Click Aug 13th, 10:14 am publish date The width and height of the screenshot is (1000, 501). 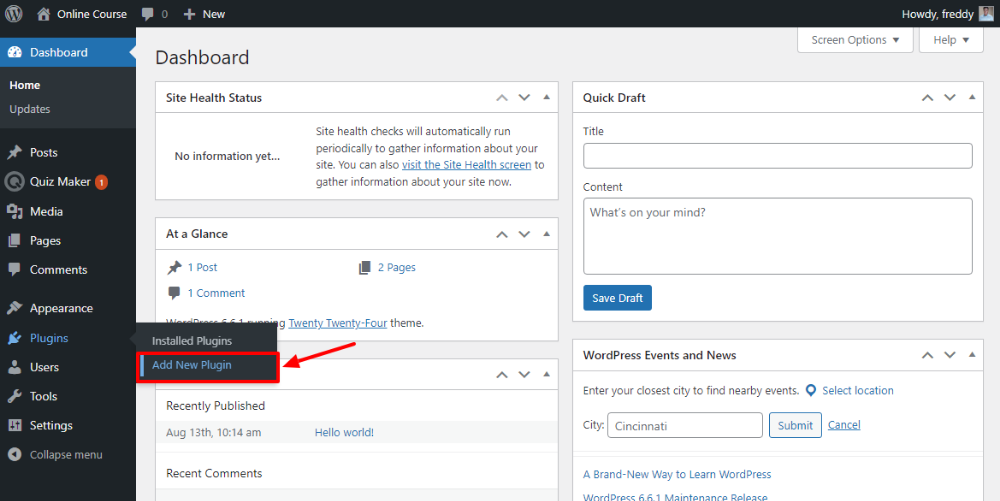214,432
